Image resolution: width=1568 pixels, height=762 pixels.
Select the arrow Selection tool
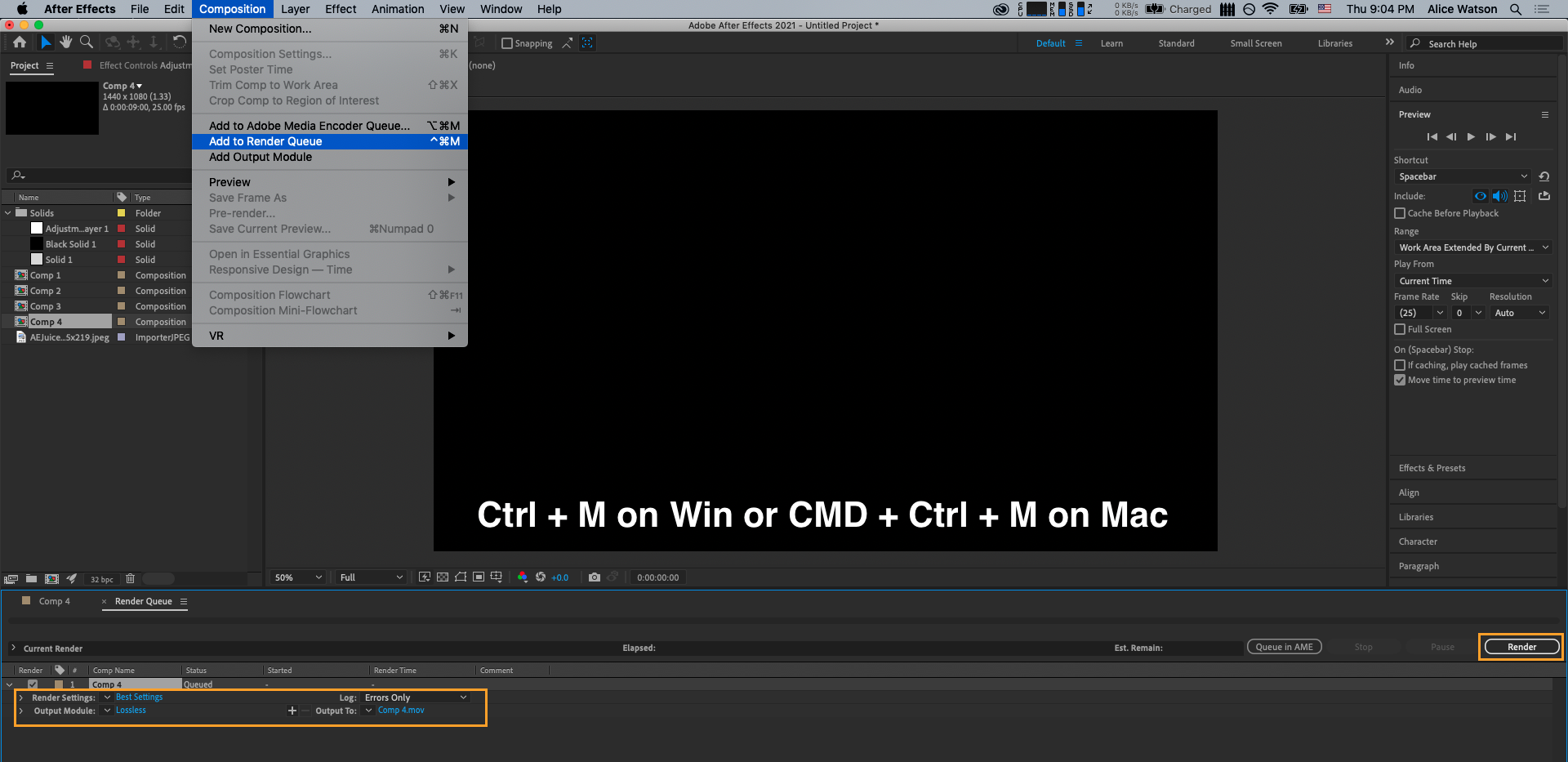(x=46, y=42)
